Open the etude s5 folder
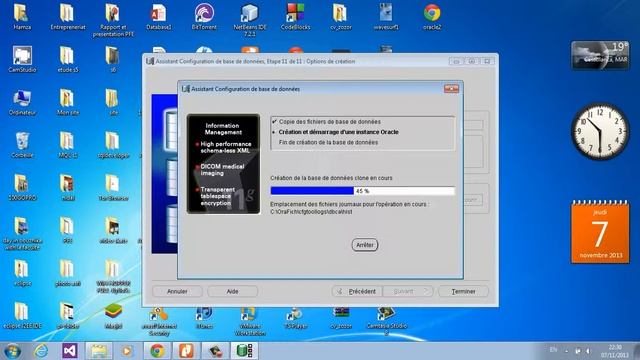Image resolution: width=640 pixels, height=360 pixels. click(68, 60)
